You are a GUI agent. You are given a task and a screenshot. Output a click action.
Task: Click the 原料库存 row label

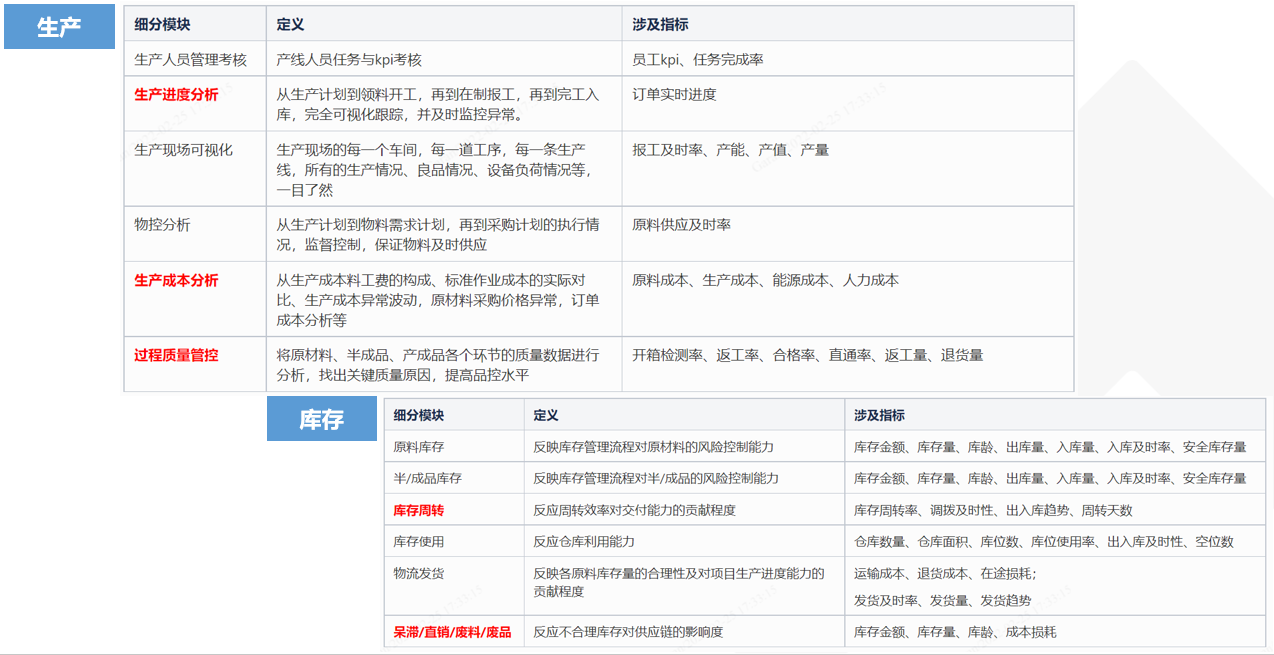click(419, 447)
